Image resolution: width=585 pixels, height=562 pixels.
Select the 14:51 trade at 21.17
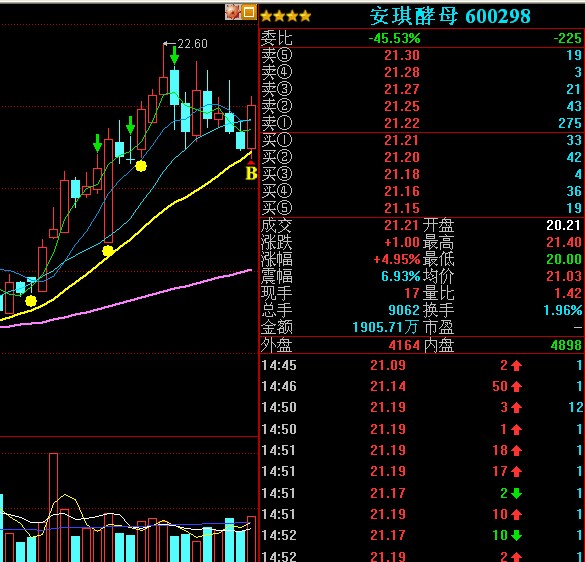[421, 493]
